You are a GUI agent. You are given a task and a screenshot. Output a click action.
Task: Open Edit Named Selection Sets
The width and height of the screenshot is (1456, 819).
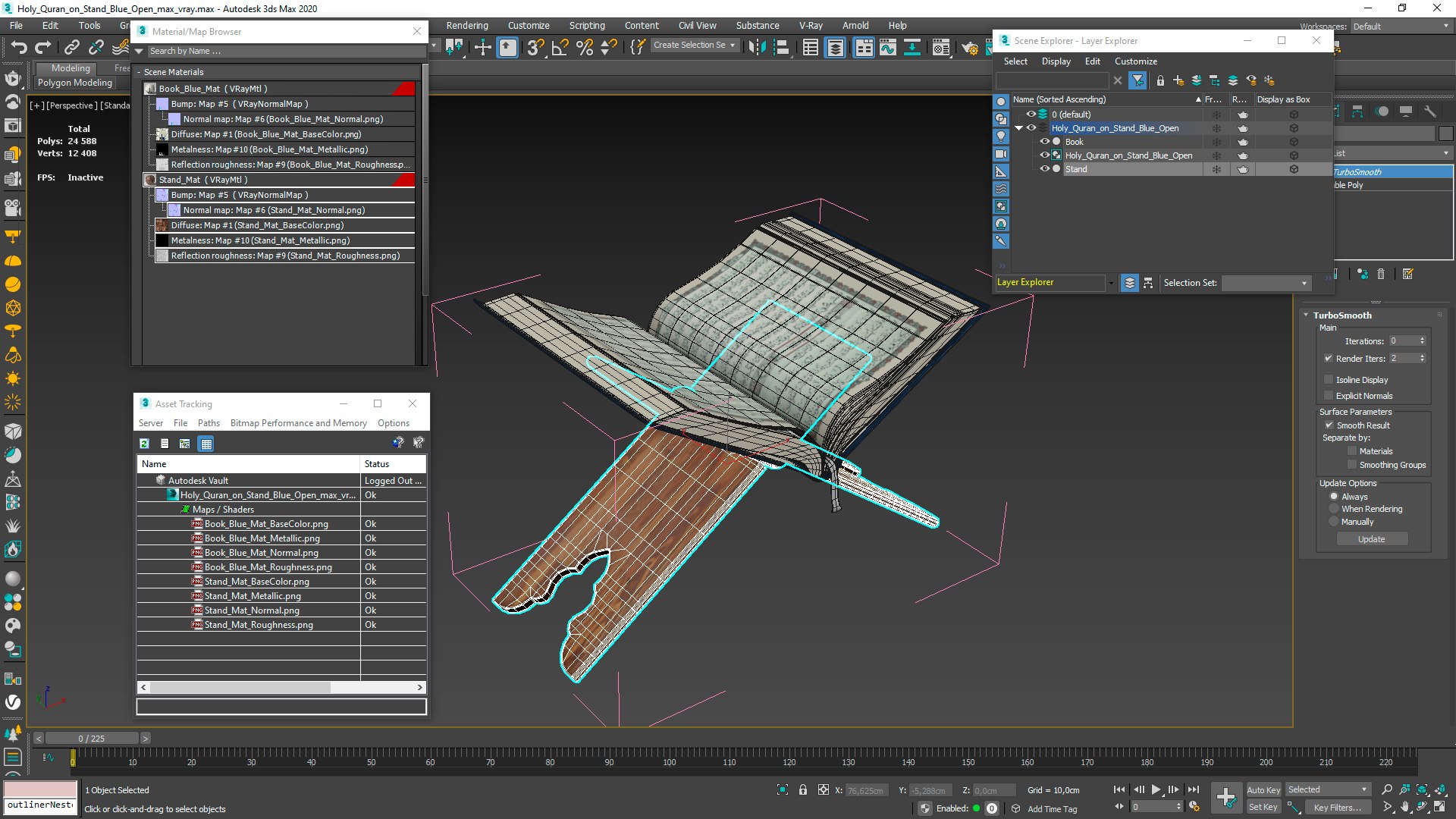[638, 46]
